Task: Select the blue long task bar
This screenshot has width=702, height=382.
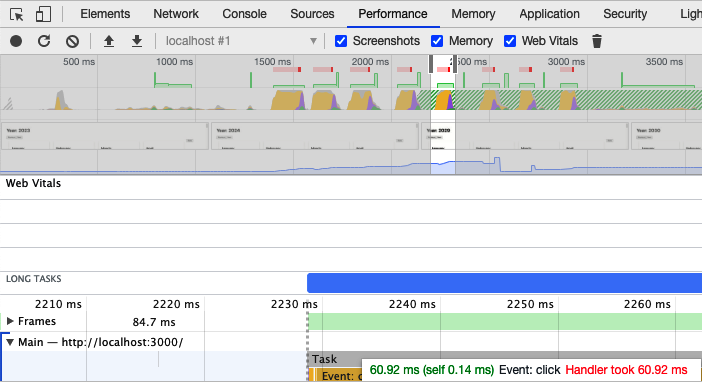Action: pyautogui.click(x=505, y=283)
